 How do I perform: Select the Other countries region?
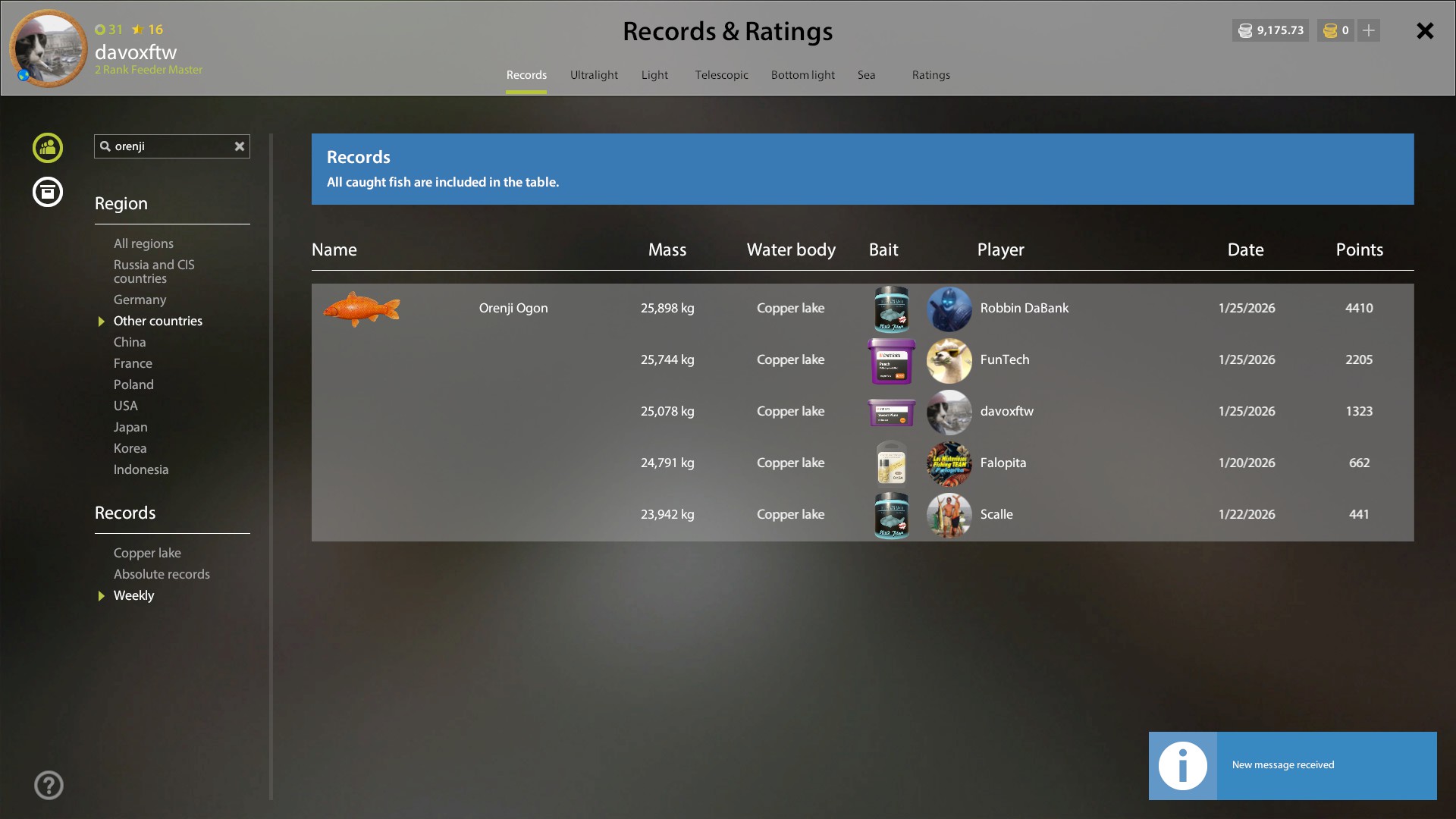158,321
